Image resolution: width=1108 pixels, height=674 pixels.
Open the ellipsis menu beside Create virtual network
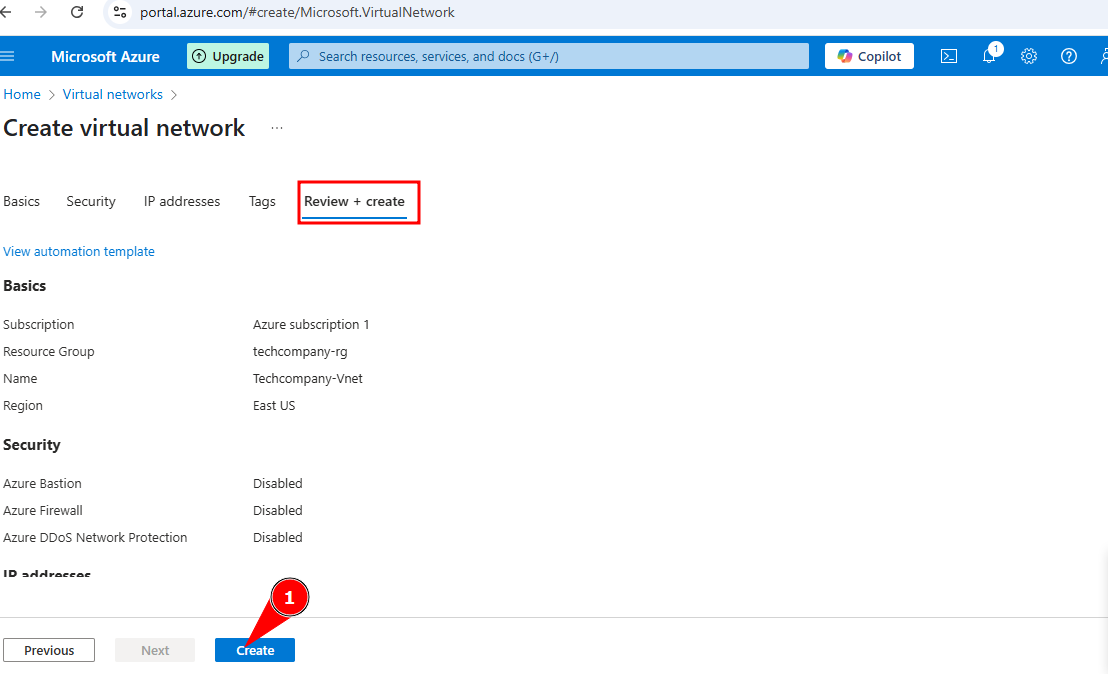277,128
